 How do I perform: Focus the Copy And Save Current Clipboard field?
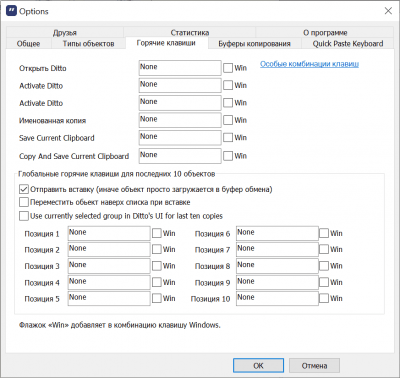180,156
